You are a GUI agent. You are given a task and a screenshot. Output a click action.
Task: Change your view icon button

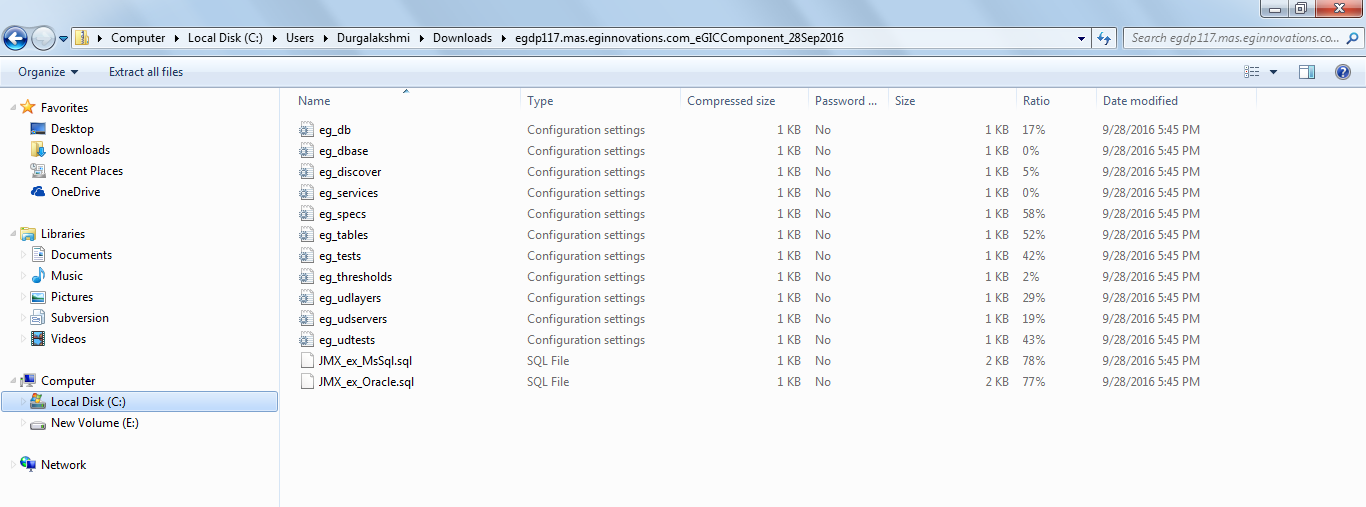coord(1251,72)
